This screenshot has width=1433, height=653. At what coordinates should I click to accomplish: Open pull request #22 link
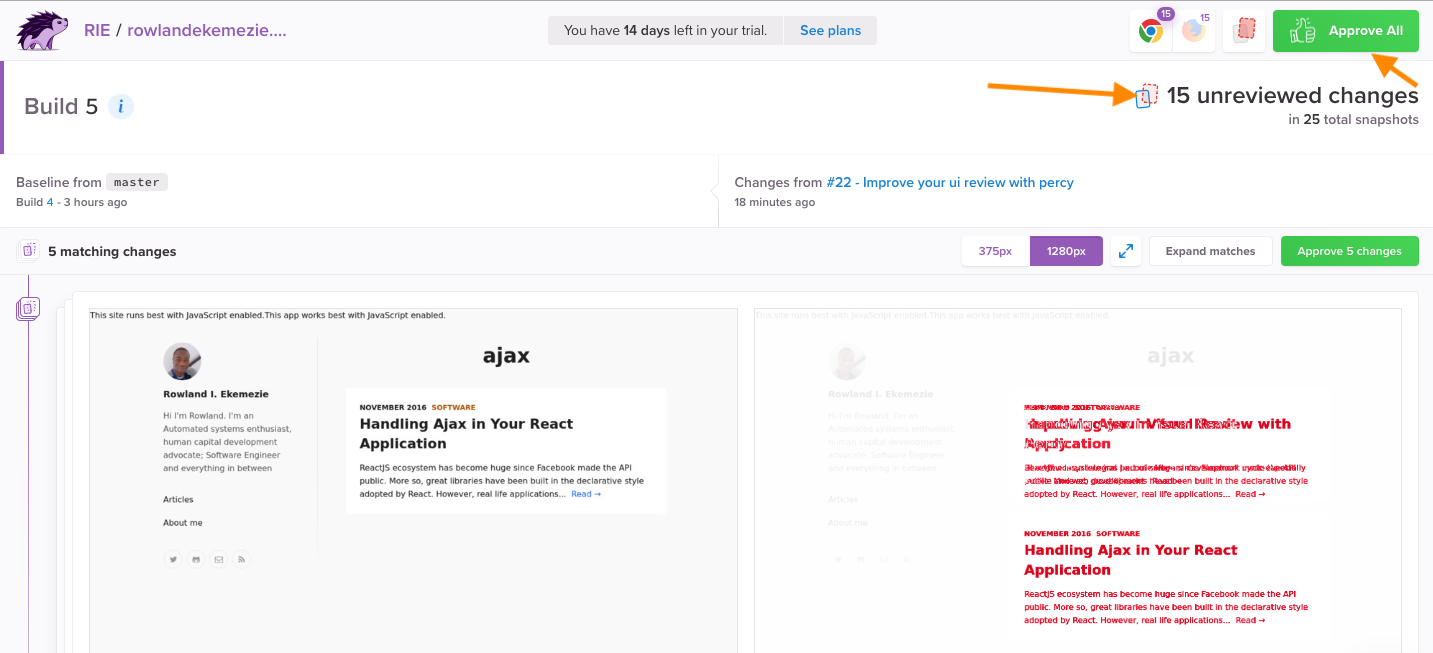coord(950,182)
